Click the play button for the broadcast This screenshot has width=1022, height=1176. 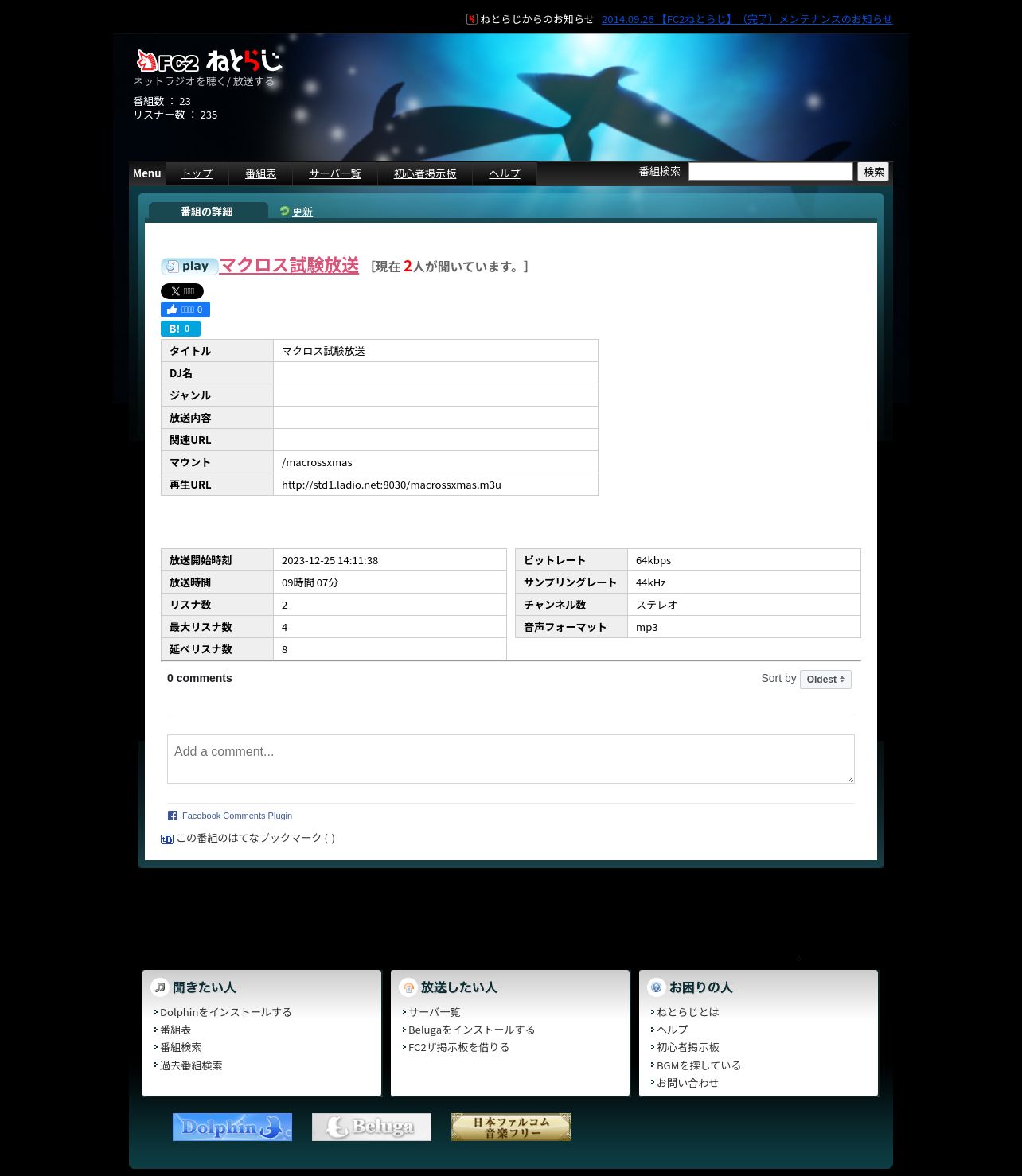189,267
